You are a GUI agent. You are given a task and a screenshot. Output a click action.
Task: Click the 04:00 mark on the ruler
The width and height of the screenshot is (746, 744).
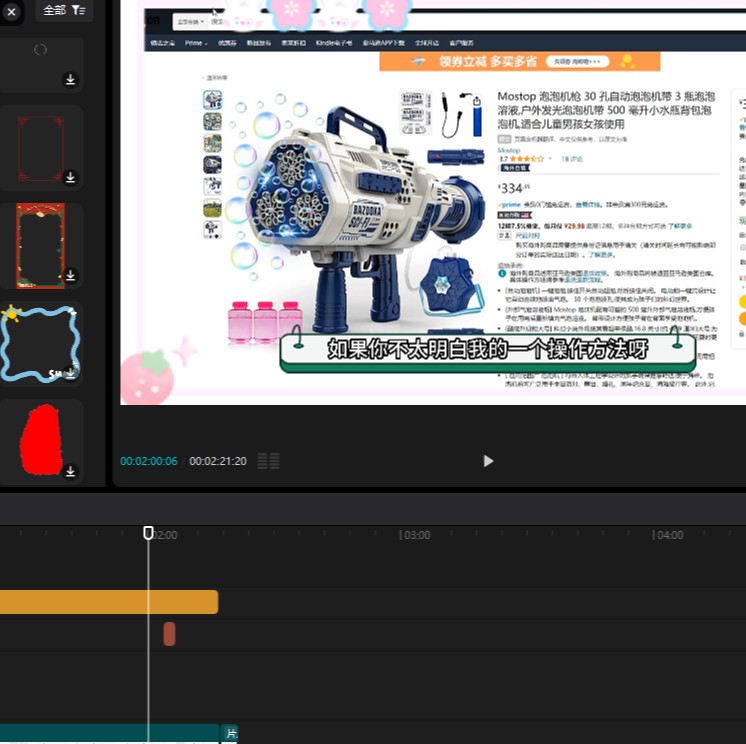(x=668, y=535)
